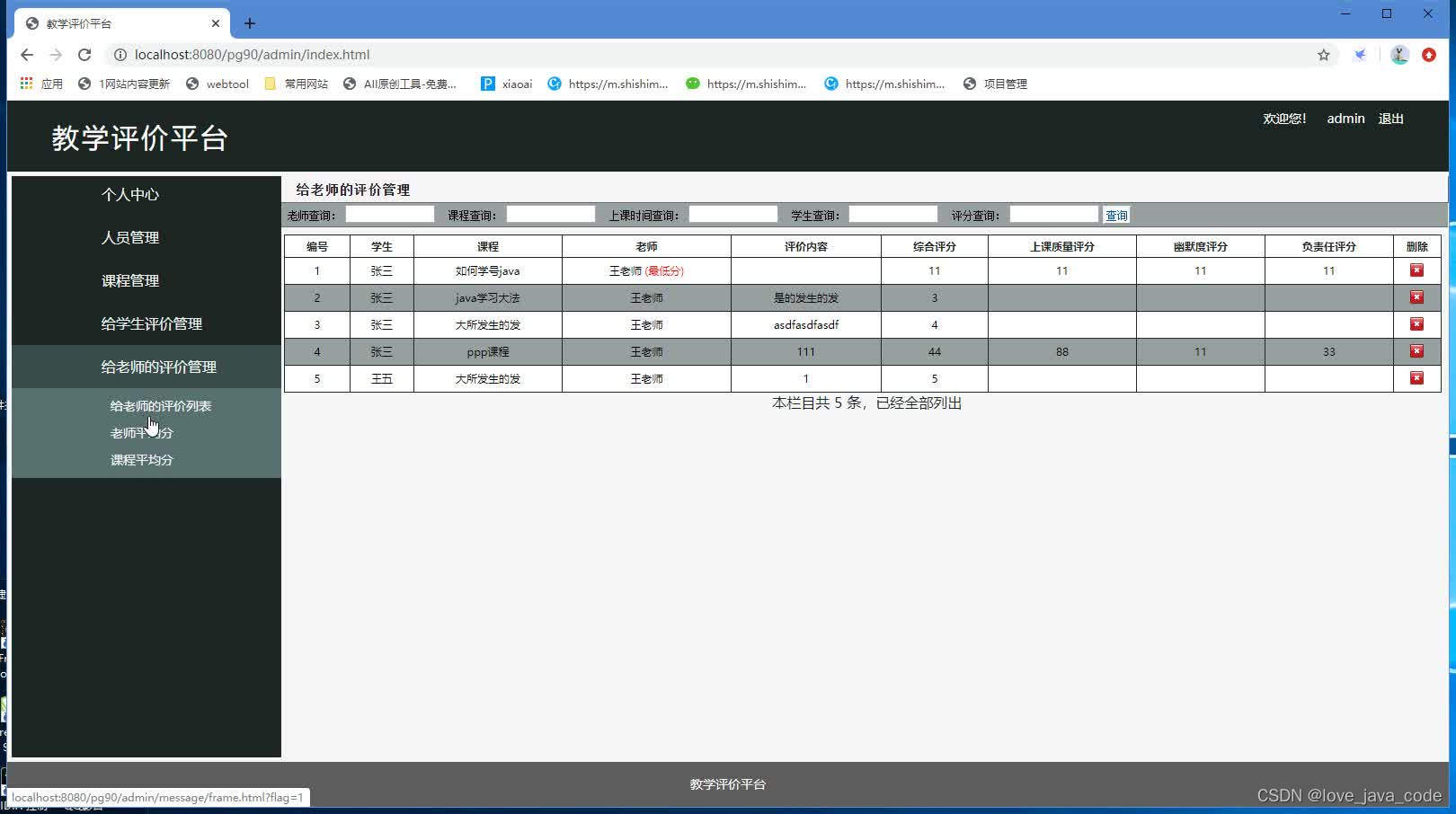Viewport: 1456px width, 814px height.
Task: Focus the 上课时间查询 input field
Action: point(733,215)
